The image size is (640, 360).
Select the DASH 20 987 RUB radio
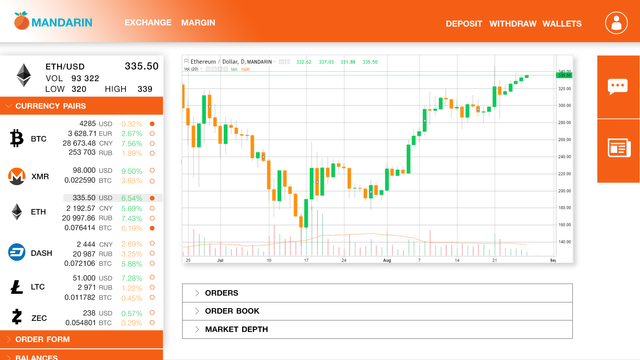pyautogui.click(x=152, y=253)
